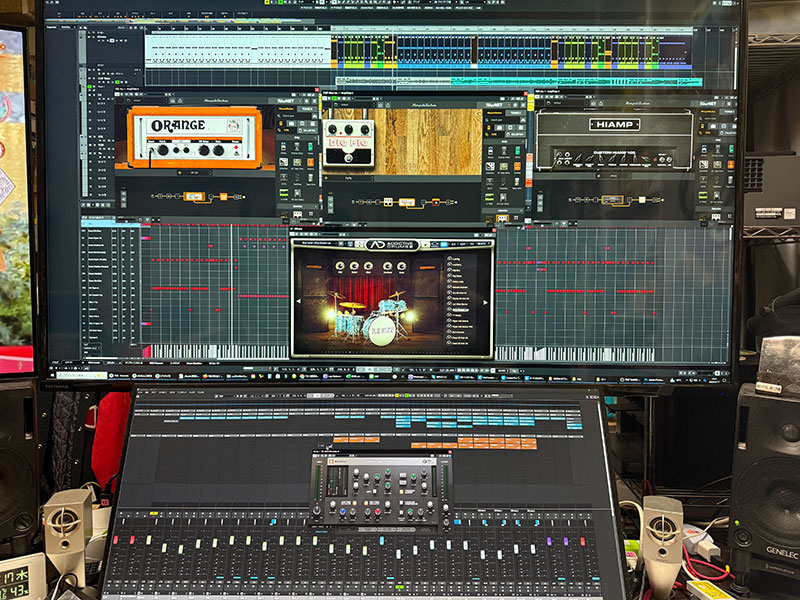Click the ORANGE logo plate on the amp
This screenshot has width=800, height=600.
point(178,126)
